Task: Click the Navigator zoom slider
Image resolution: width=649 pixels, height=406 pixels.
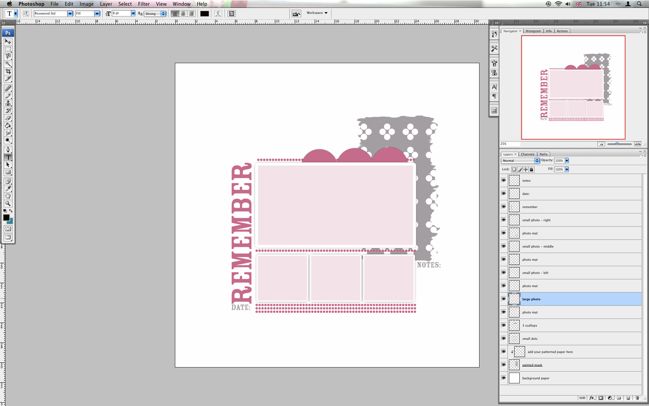Action: [x=619, y=144]
